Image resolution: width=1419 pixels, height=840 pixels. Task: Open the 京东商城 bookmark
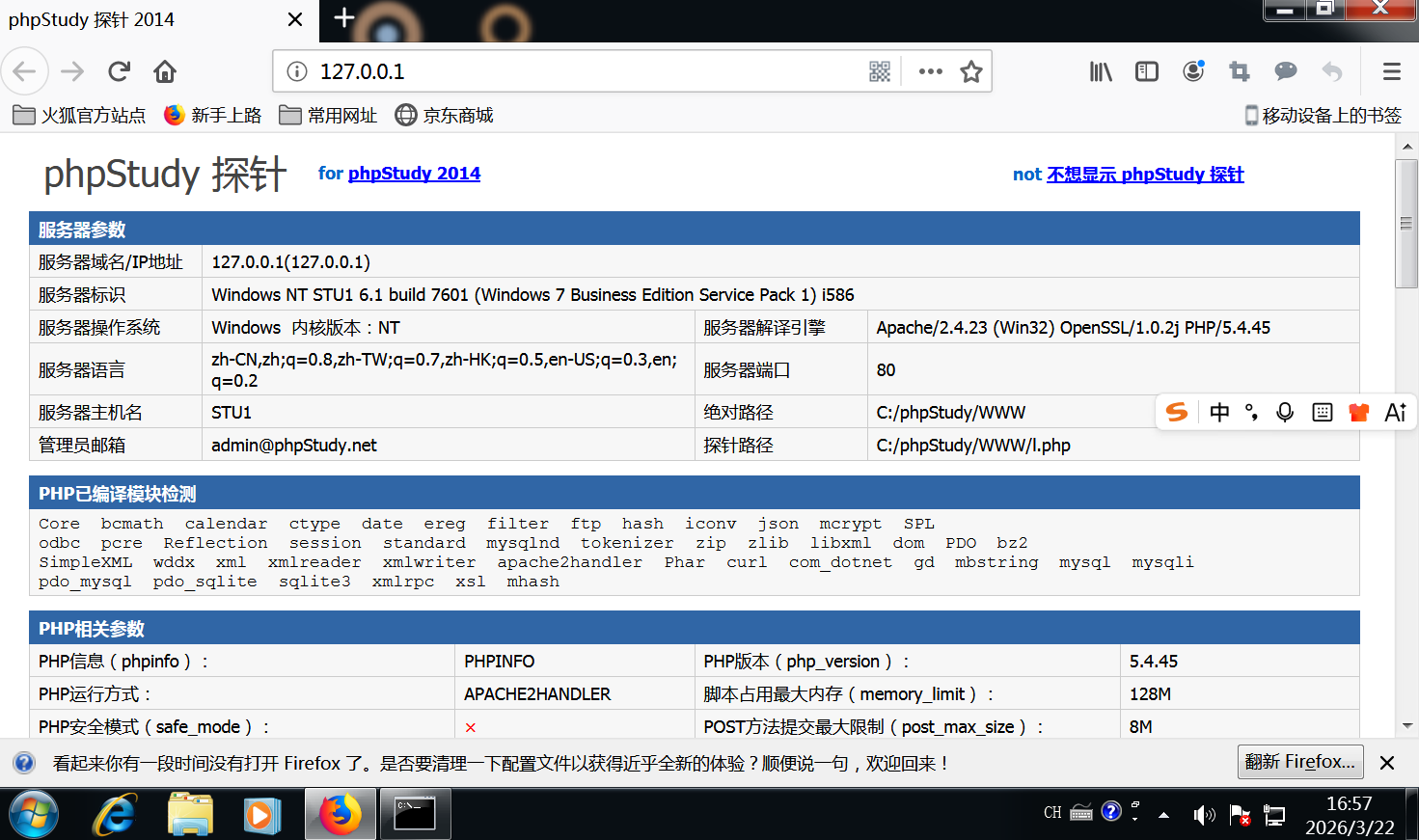pos(445,116)
